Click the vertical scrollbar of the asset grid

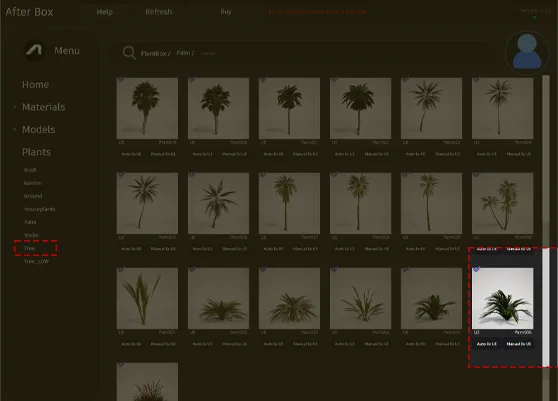[546, 238]
